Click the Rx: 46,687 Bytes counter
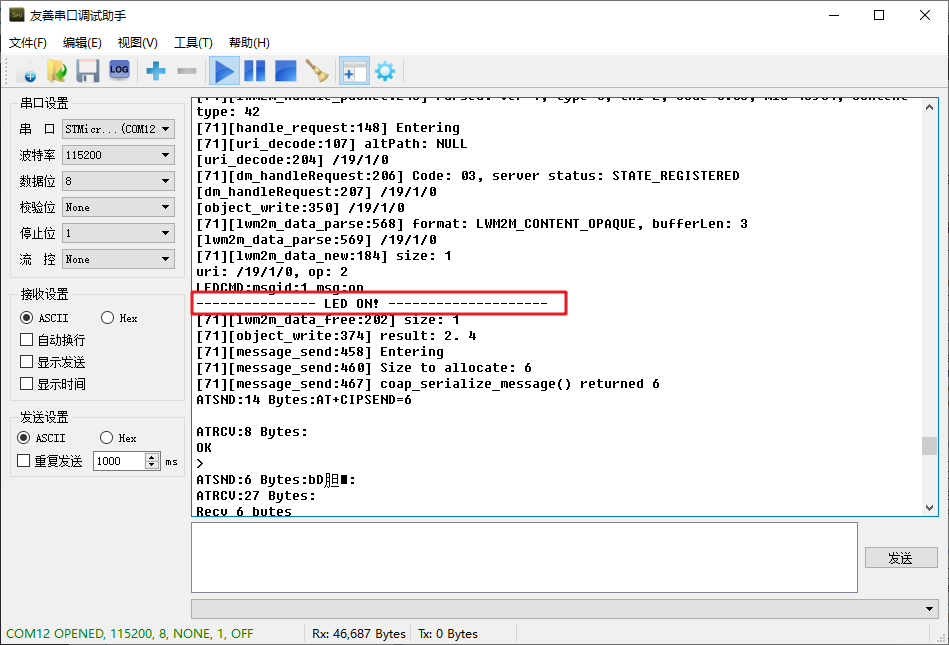 point(358,634)
